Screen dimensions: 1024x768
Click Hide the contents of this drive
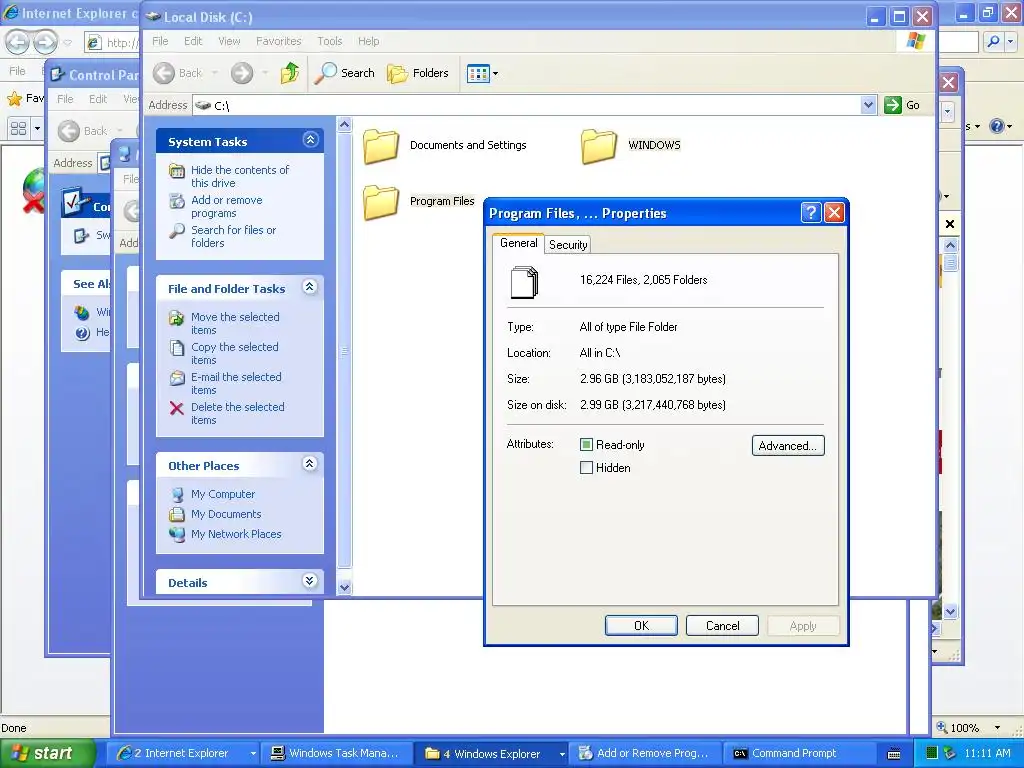point(240,176)
